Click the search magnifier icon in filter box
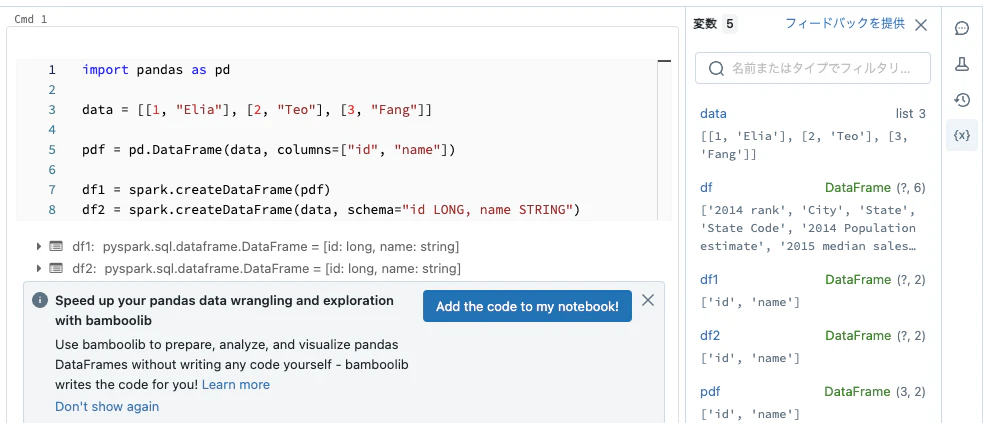Image resolution: width=983 pixels, height=423 pixels. click(716, 68)
